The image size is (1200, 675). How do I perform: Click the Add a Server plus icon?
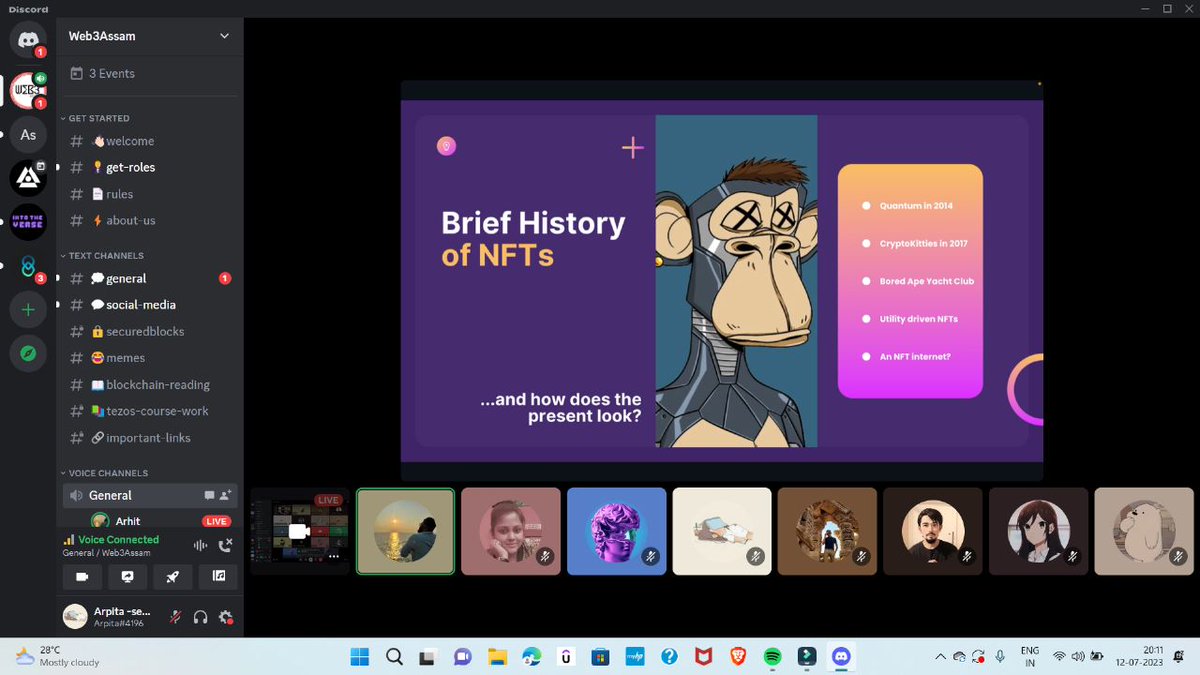28,310
